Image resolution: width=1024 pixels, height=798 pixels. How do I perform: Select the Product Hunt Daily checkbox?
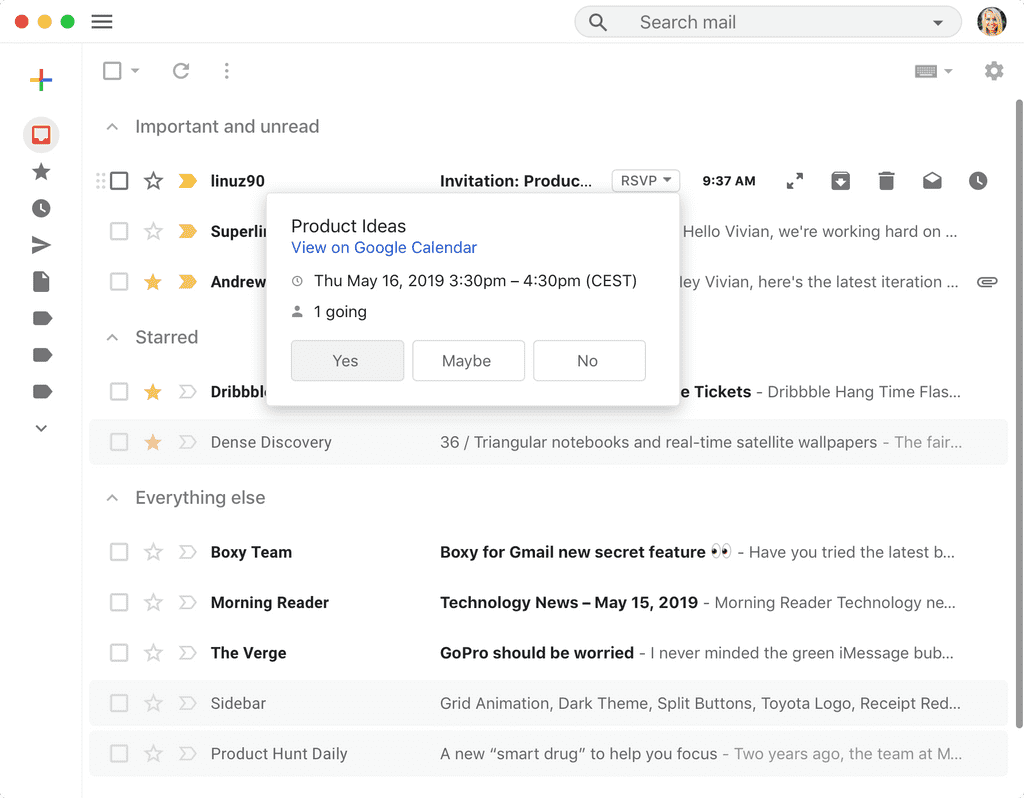pos(119,753)
